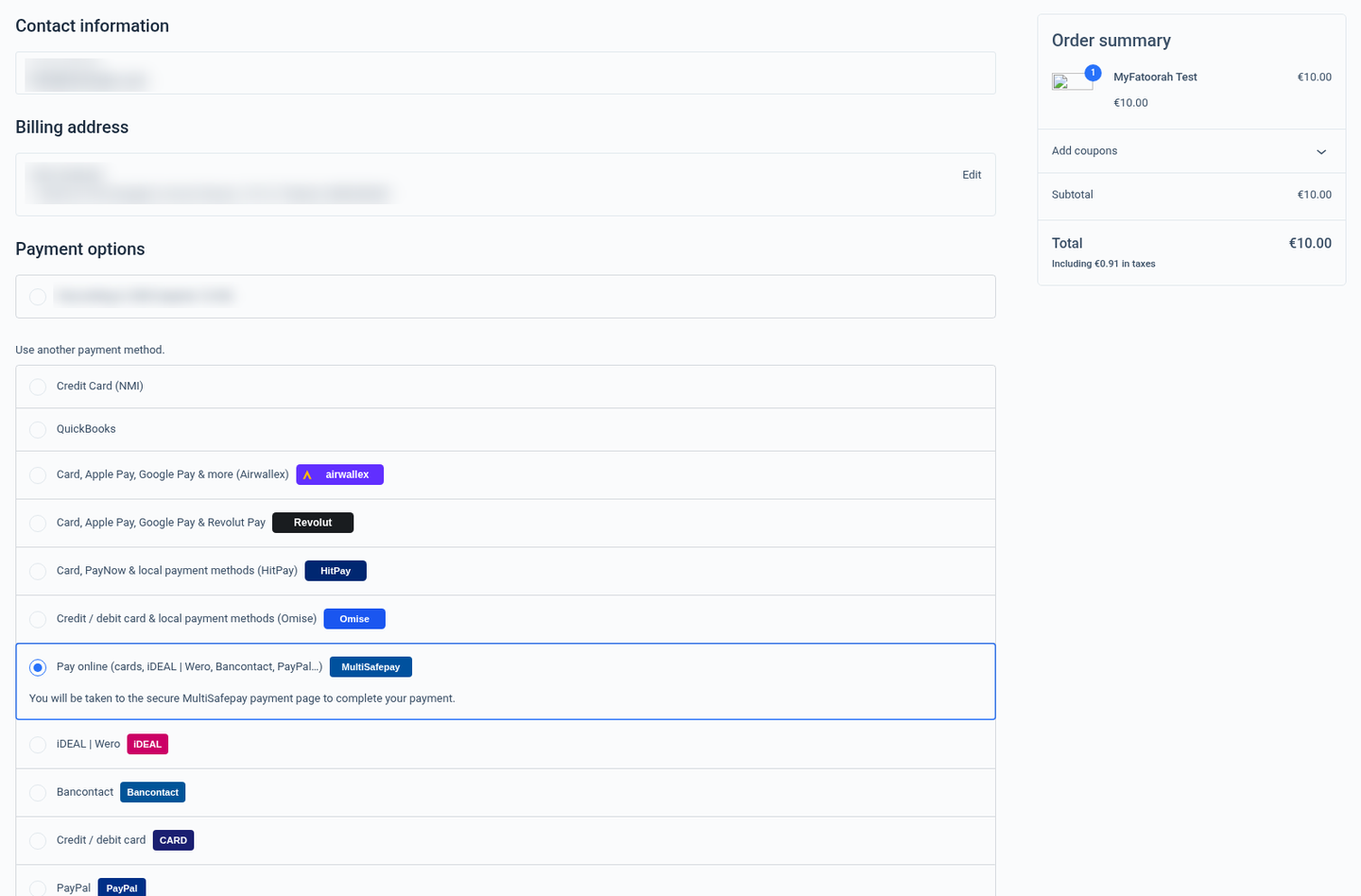Click the Omise logo badge

click(x=354, y=619)
